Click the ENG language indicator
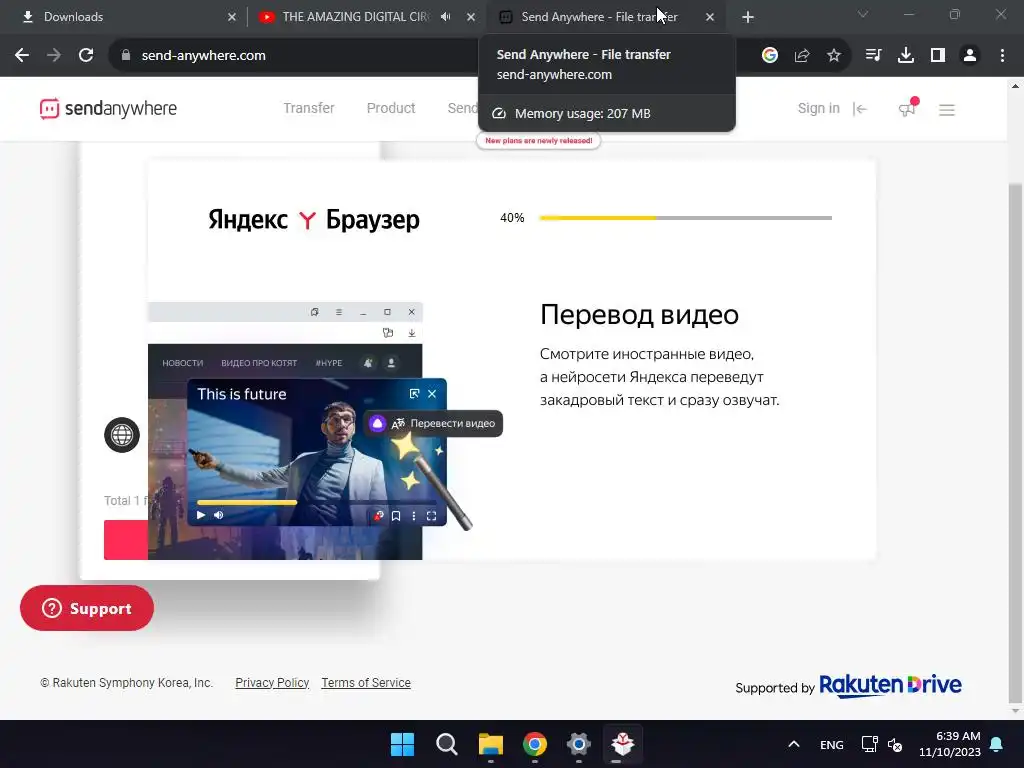1024x768 pixels. (831, 745)
